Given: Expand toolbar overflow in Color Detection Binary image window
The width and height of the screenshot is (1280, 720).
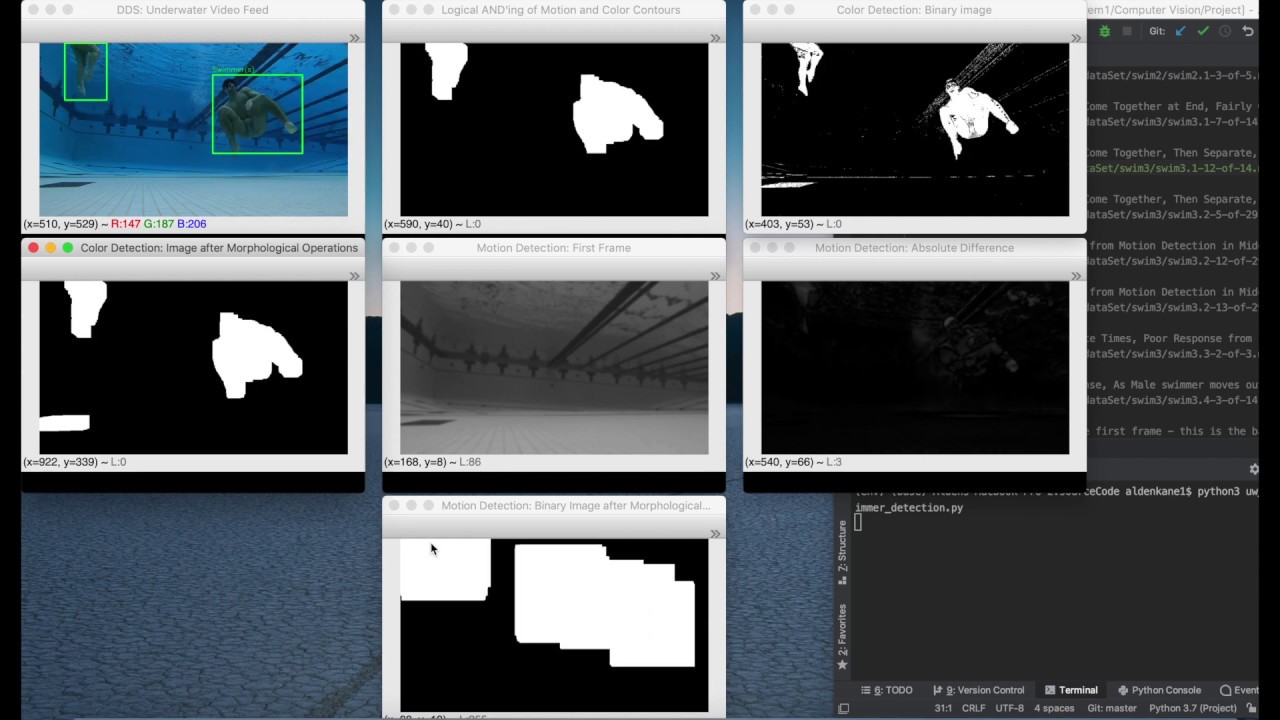Looking at the screenshot, I should (x=1076, y=38).
